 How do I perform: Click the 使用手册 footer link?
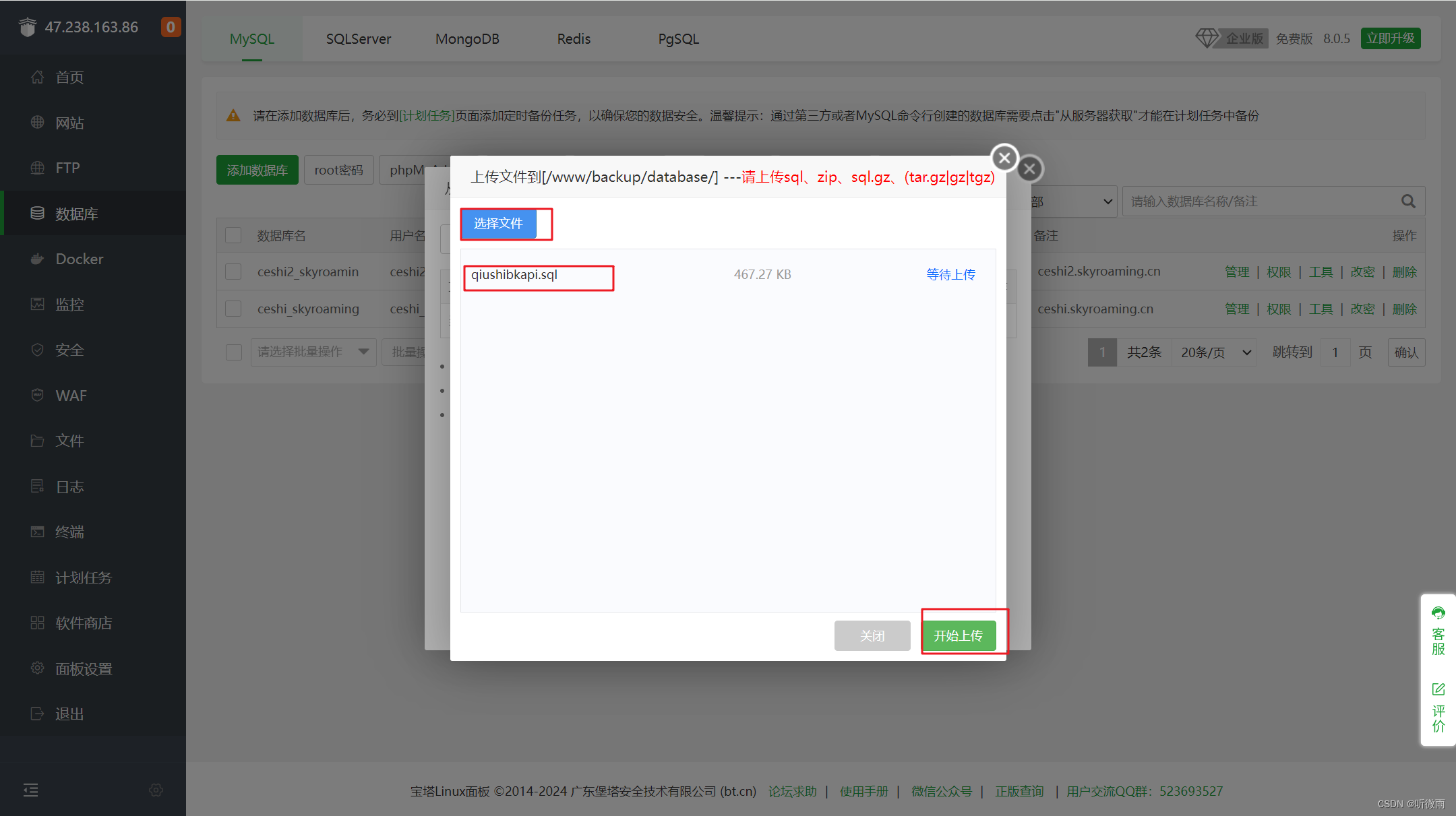(864, 791)
